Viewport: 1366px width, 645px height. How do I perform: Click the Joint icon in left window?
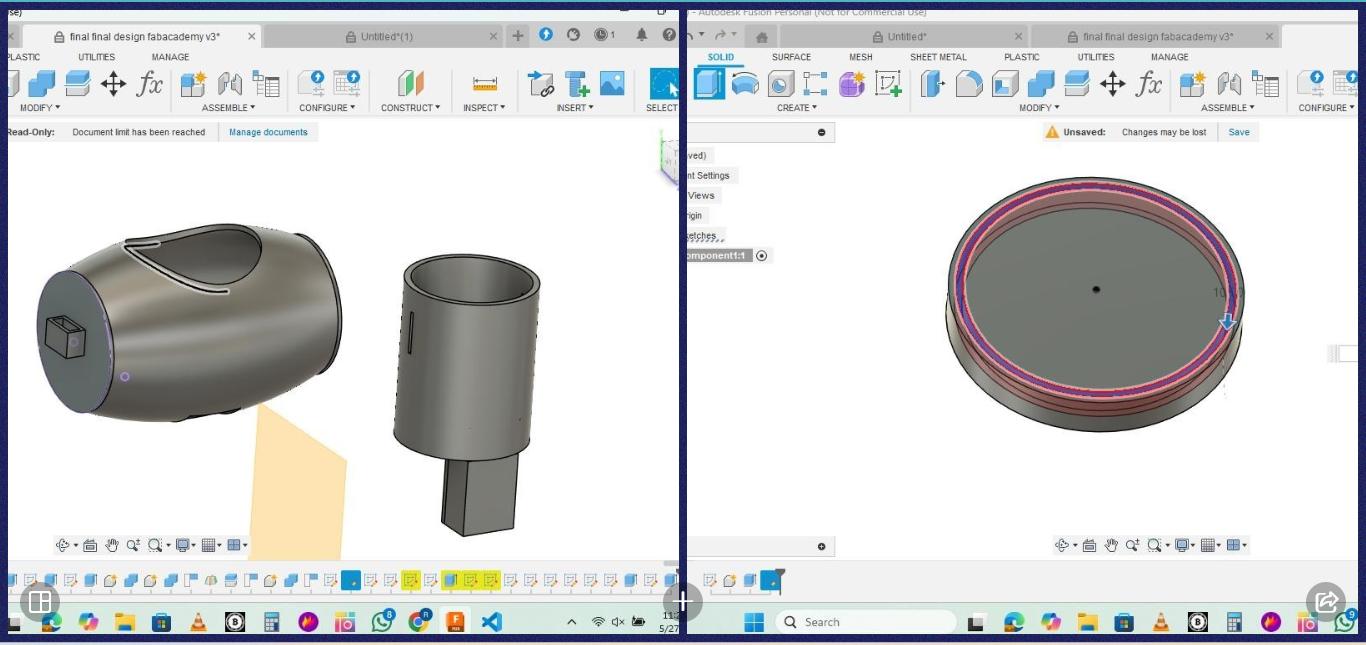pos(230,84)
